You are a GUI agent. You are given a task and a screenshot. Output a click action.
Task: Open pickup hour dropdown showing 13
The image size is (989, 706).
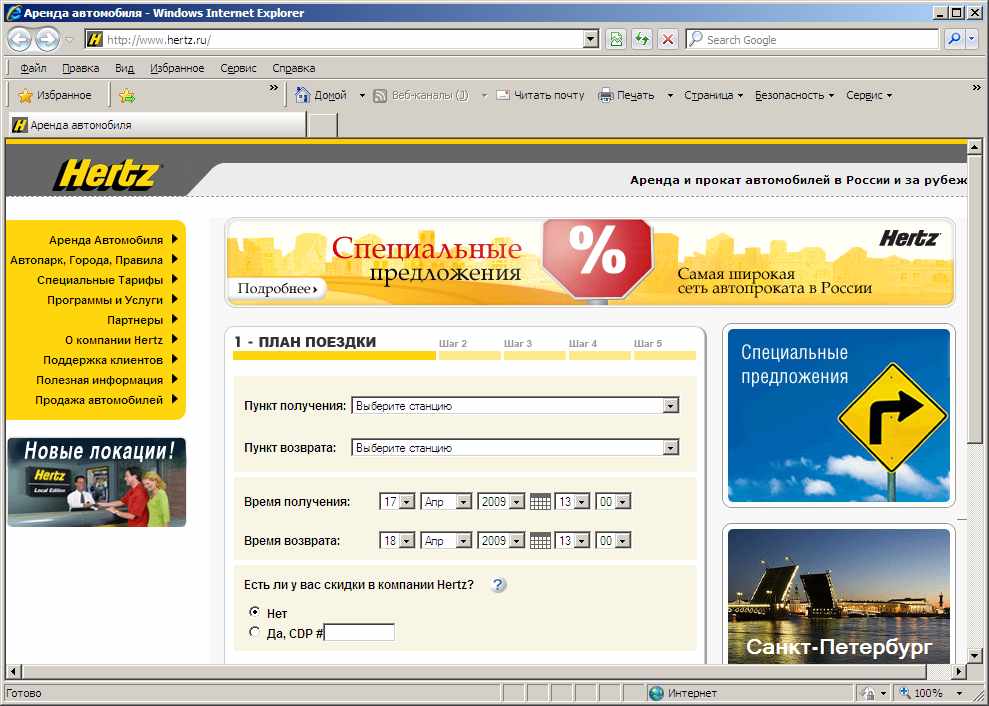[573, 502]
